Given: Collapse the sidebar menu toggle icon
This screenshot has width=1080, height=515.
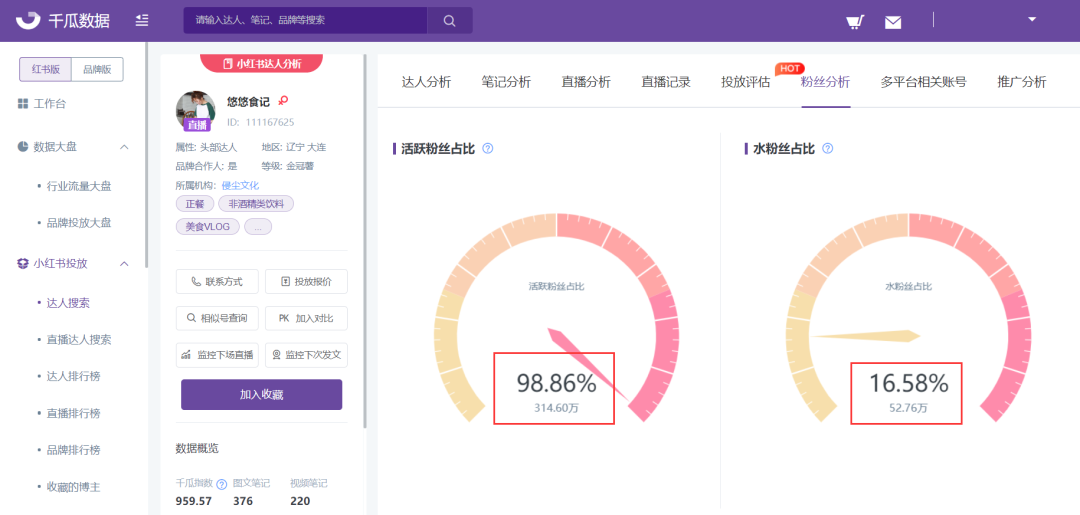Looking at the screenshot, I should [142, 20].
